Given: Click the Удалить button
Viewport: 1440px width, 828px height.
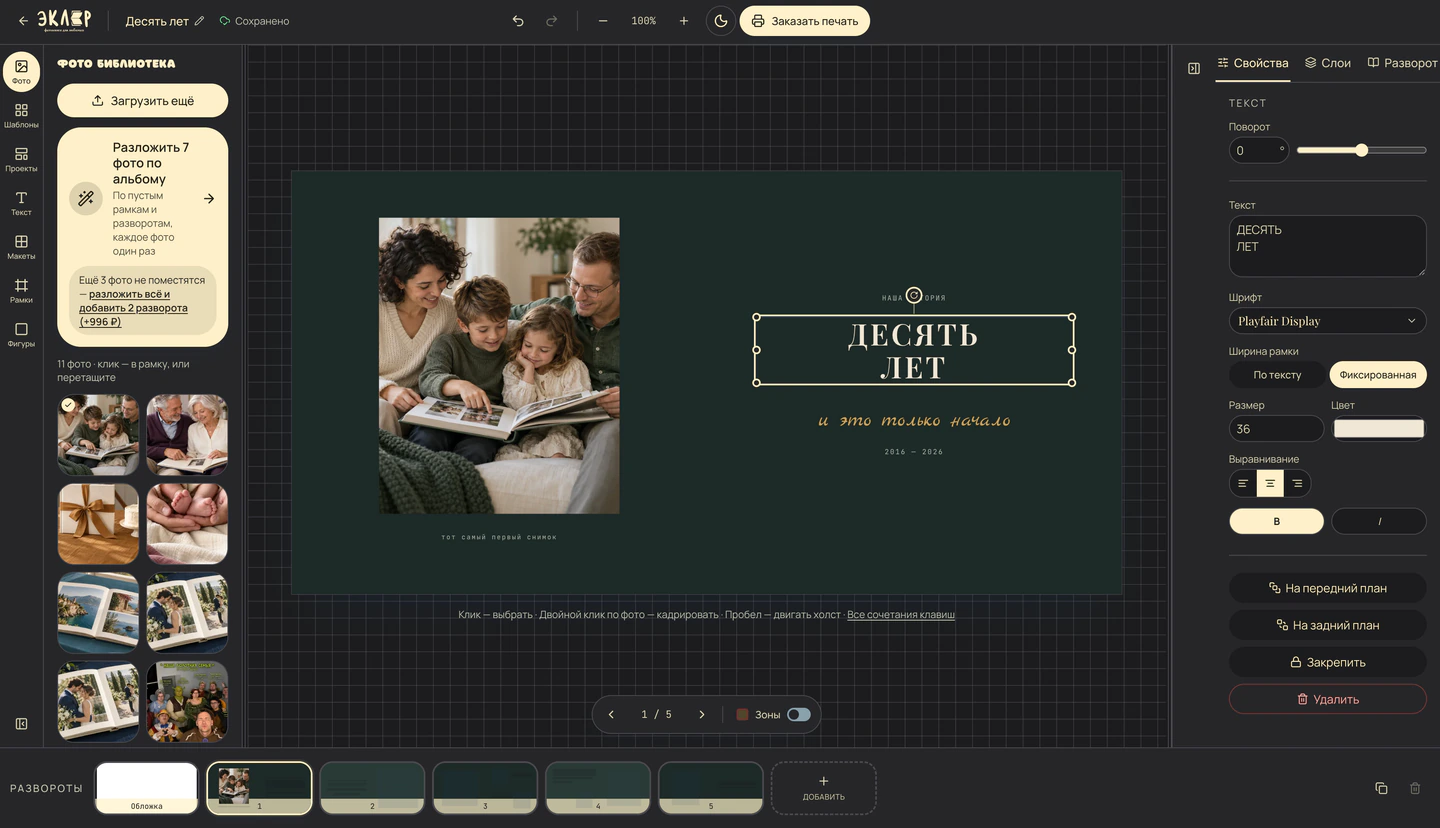Looking at the screenshot, I should click(1327, 699).
